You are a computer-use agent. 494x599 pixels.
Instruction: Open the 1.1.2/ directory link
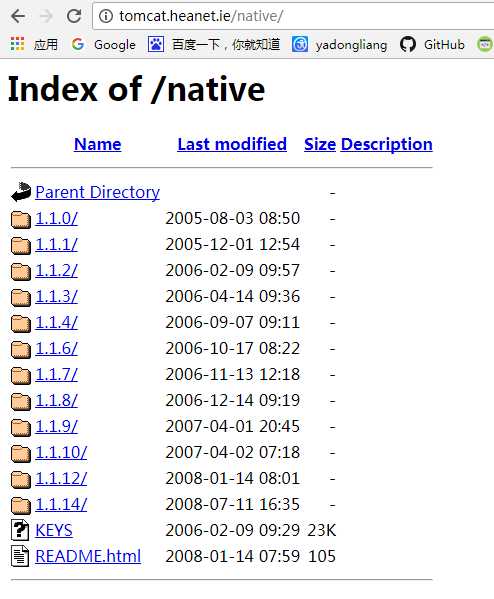(x=57, y=270)
